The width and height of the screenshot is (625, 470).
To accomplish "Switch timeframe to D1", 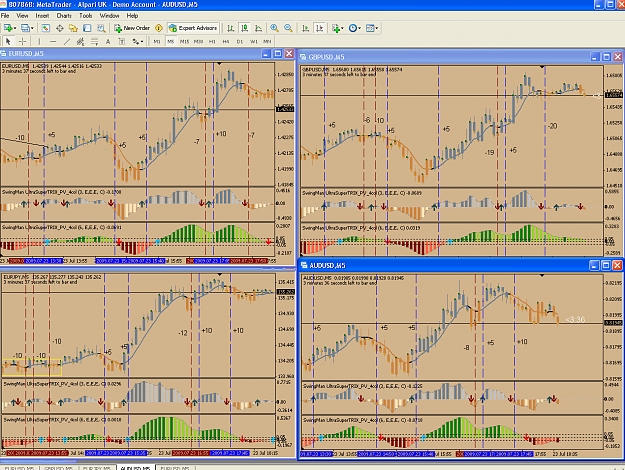I will point(240,41).
